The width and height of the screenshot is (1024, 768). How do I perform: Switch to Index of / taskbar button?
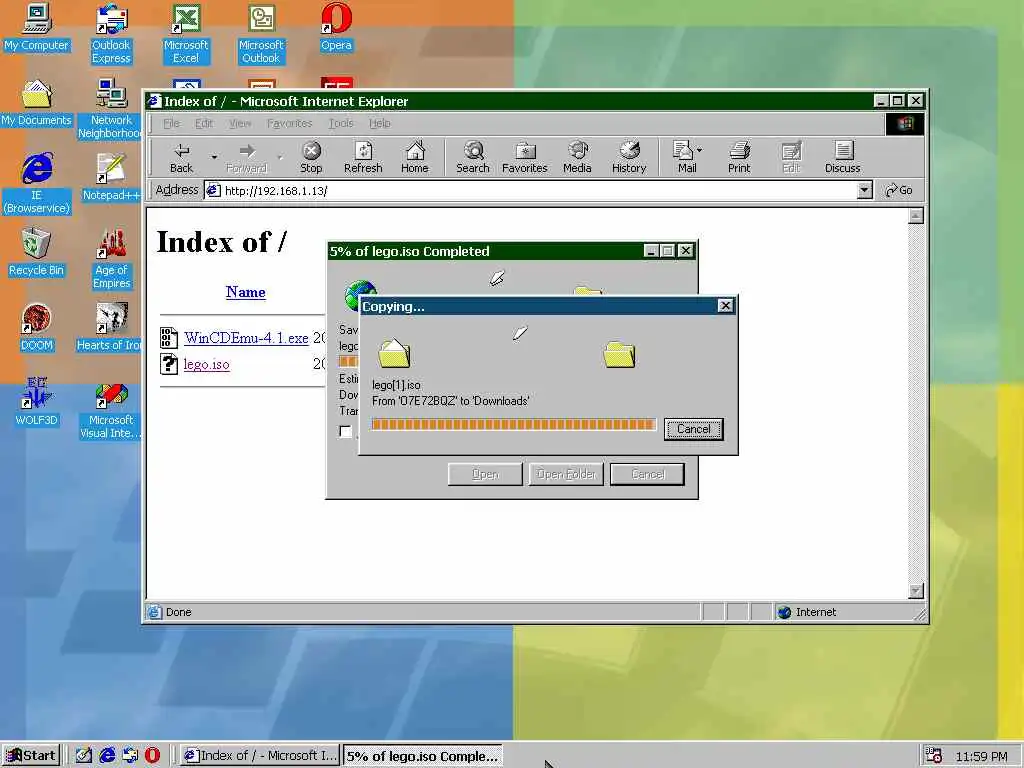click(x=260, y=756)
